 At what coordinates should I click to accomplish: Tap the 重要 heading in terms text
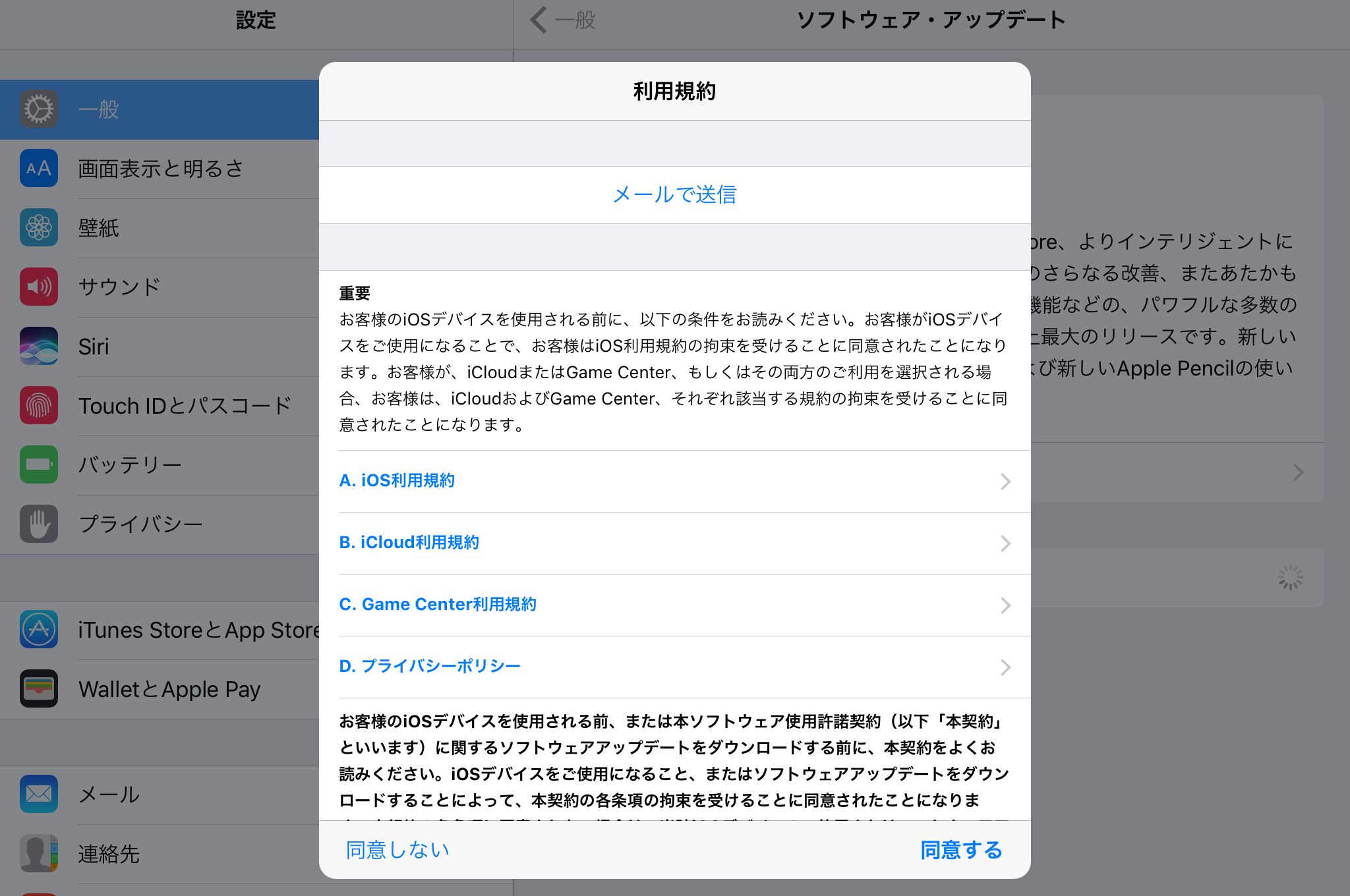coord(355,293)
